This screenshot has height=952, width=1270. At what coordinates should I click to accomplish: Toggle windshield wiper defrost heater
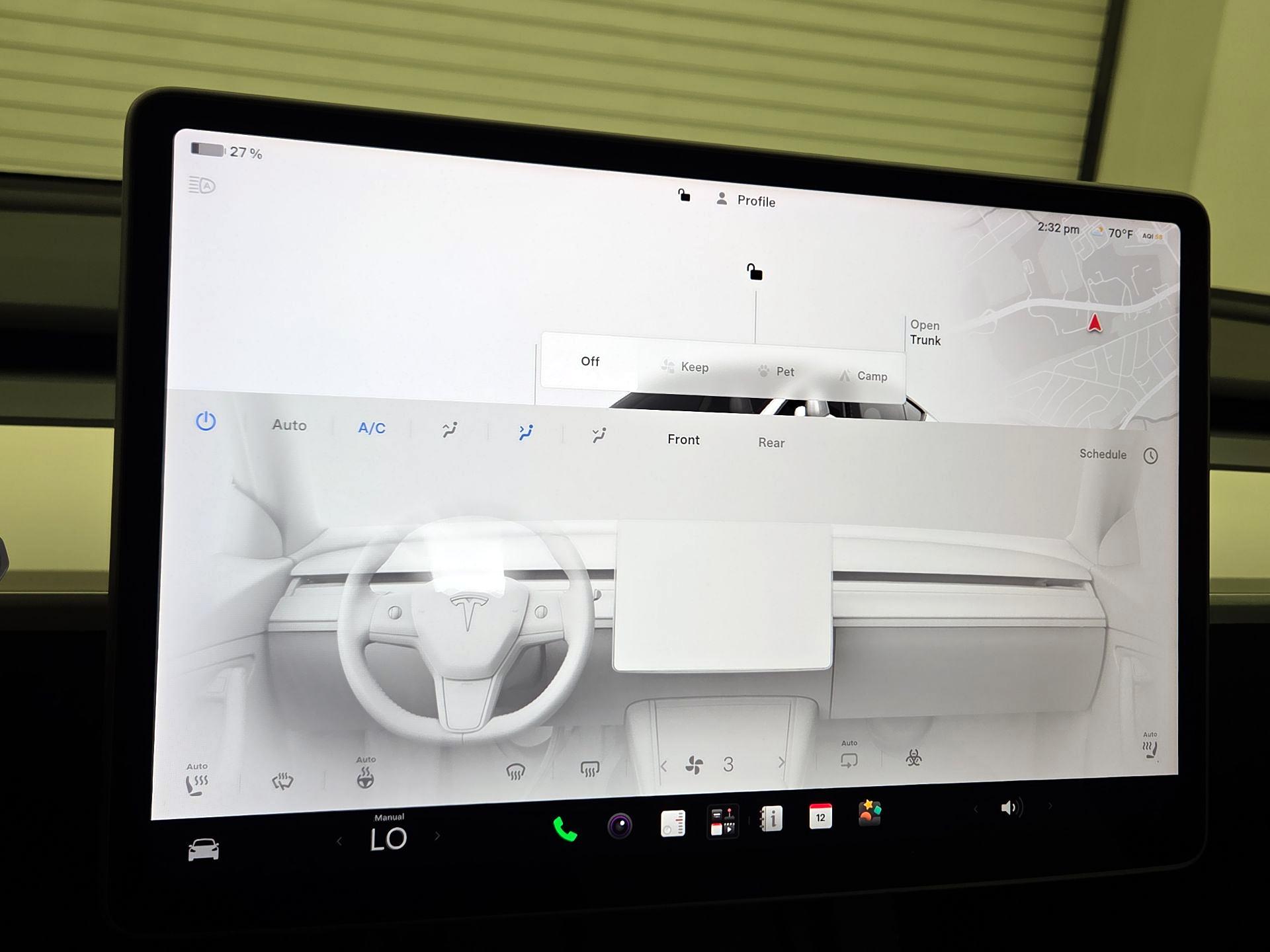pos(282,781)
